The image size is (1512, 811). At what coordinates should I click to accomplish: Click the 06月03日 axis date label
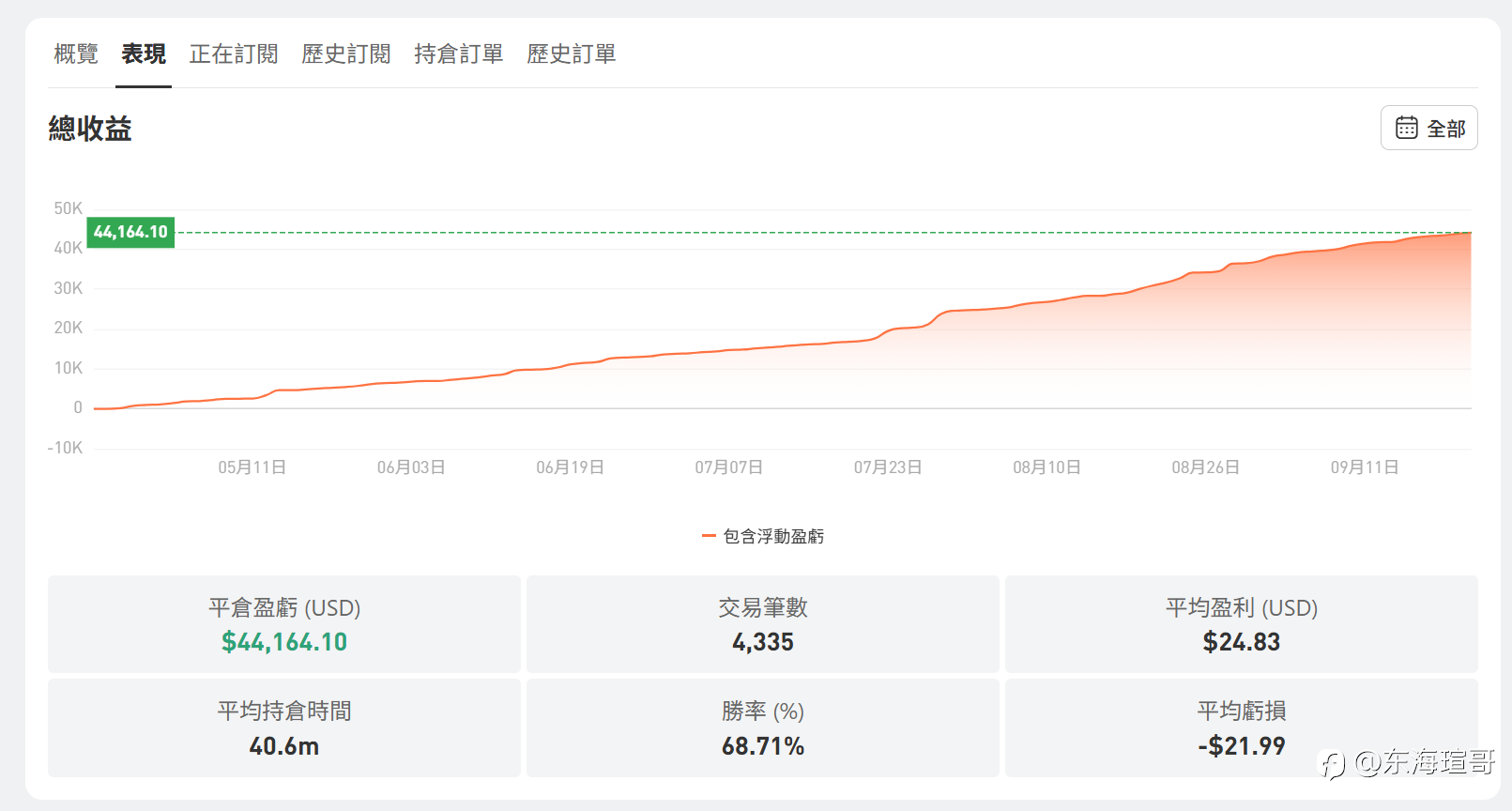pos(411,467)
